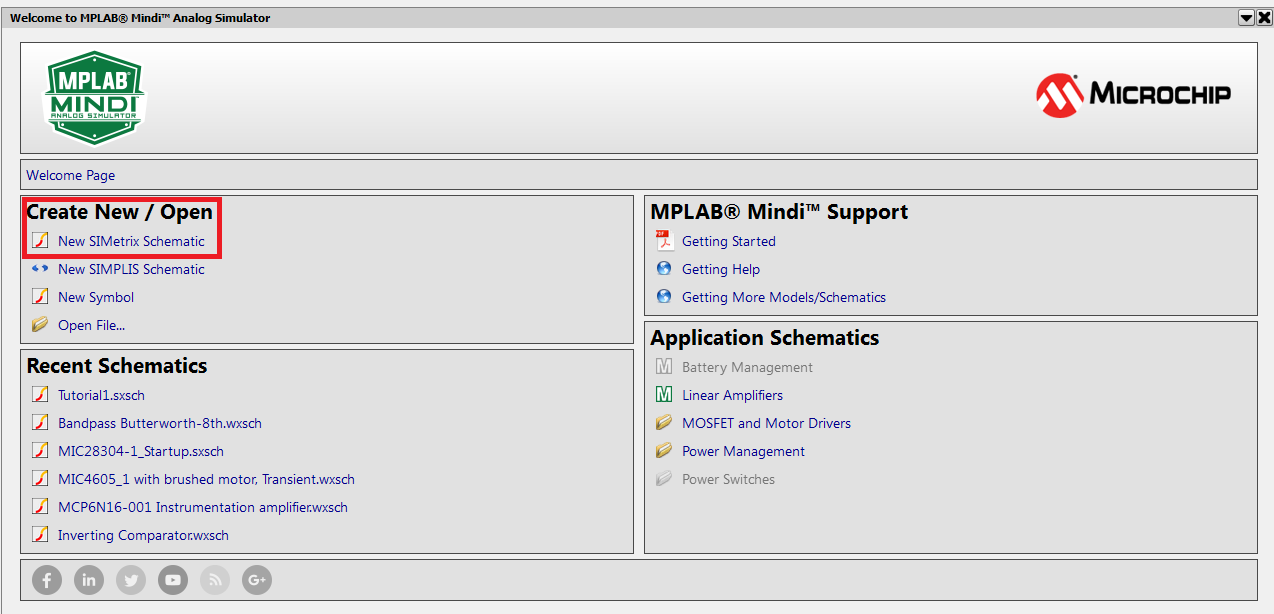Click the Open File folder icon

coord(40,324)
